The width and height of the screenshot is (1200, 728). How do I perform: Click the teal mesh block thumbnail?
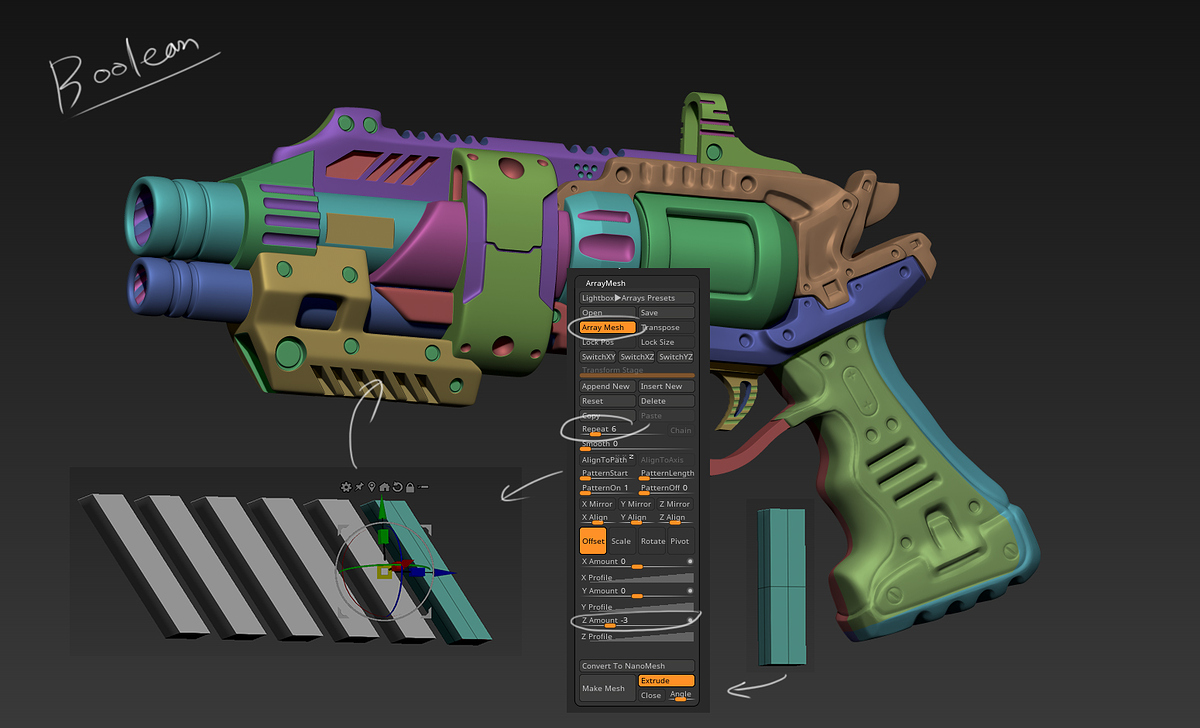coord(781,586)
